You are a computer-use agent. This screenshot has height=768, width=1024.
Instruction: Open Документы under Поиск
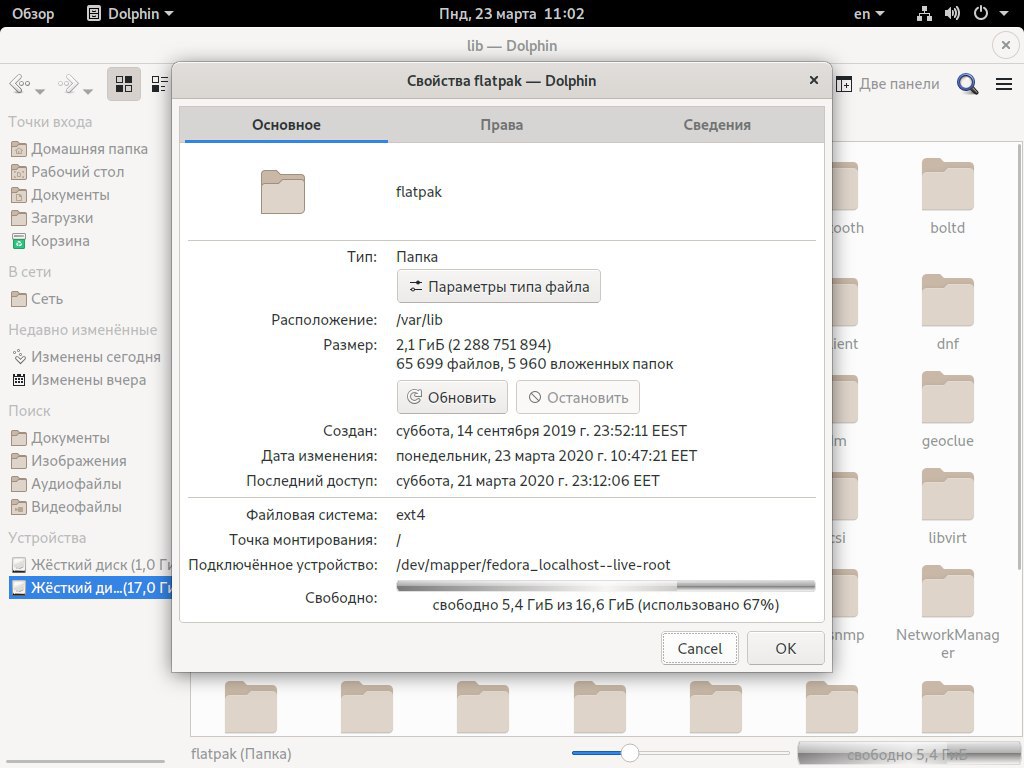pos(60,438)
